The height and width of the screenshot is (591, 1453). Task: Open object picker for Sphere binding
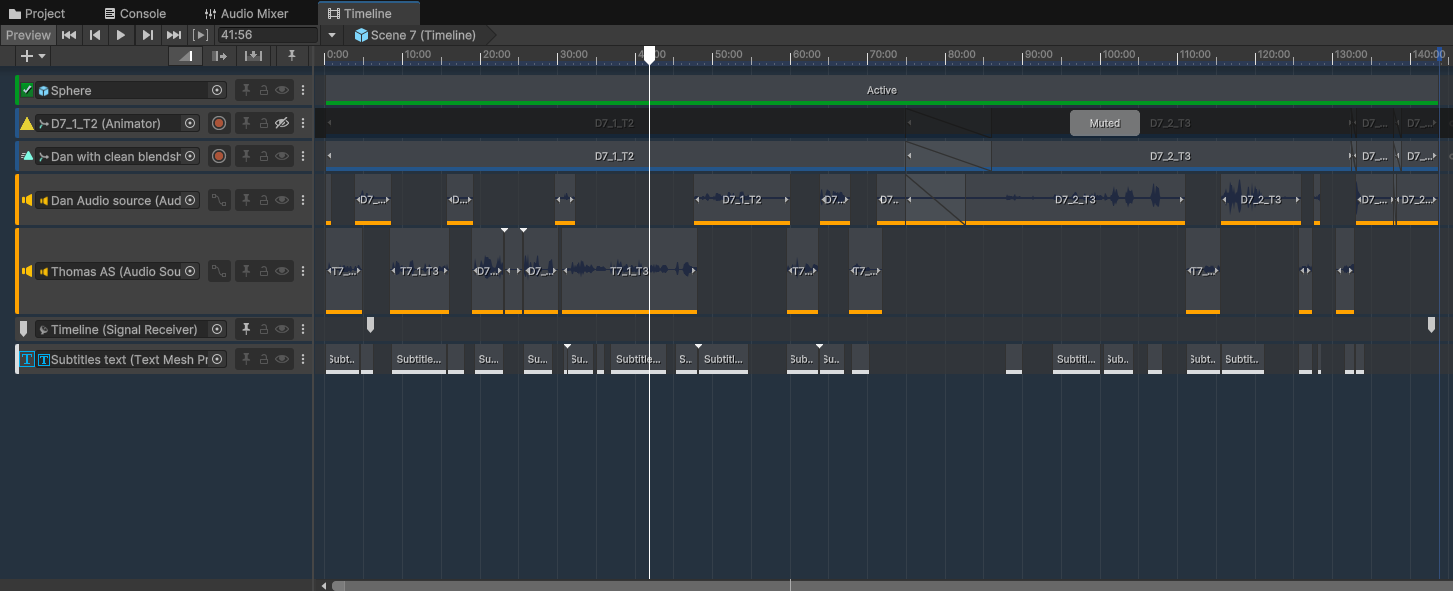click(x=217, y=90)
